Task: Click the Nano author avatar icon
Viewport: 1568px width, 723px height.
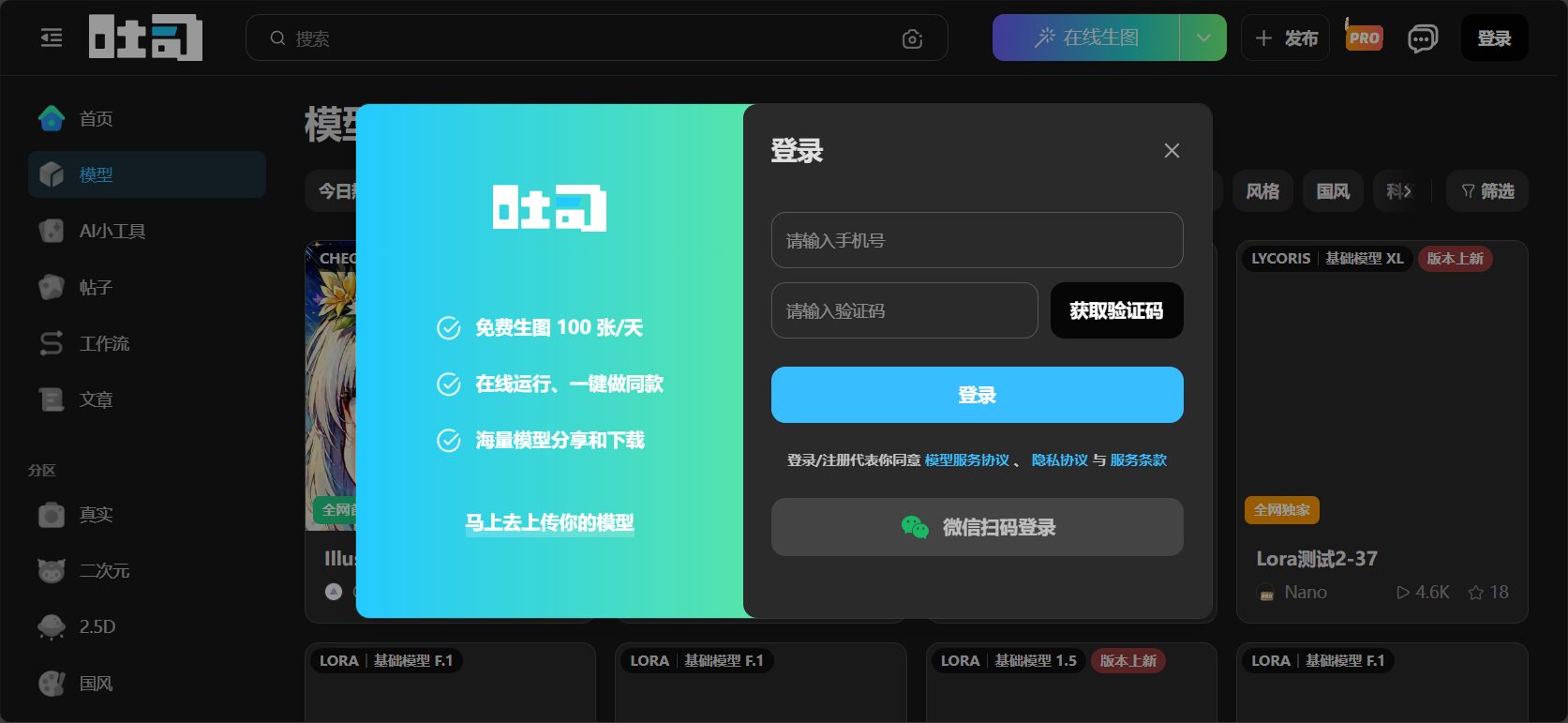Action: (x=1266, y=593)
